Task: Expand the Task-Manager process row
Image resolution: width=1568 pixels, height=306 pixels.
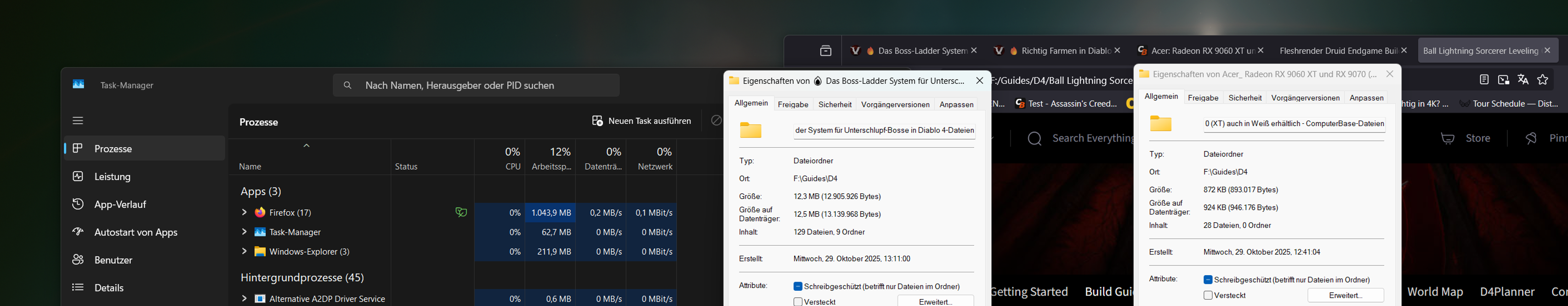Action: [244, 231]
